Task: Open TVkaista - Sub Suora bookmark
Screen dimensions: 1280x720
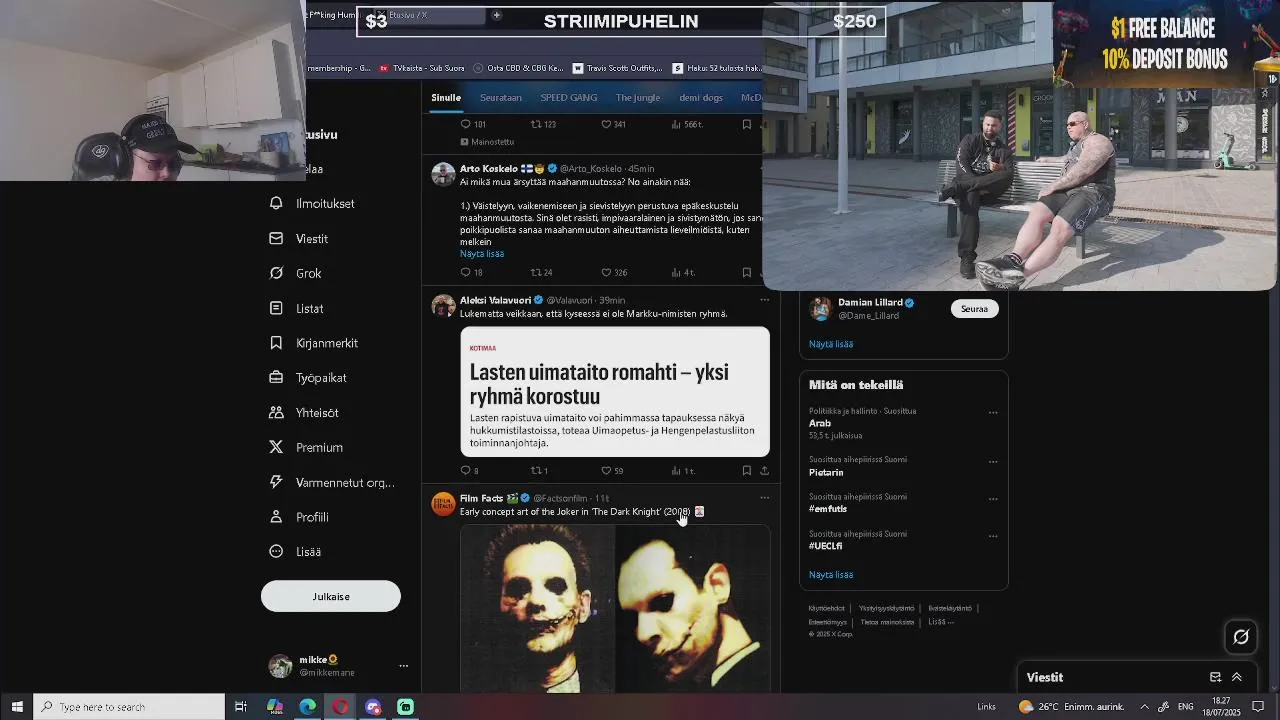Action: (421, 68)
